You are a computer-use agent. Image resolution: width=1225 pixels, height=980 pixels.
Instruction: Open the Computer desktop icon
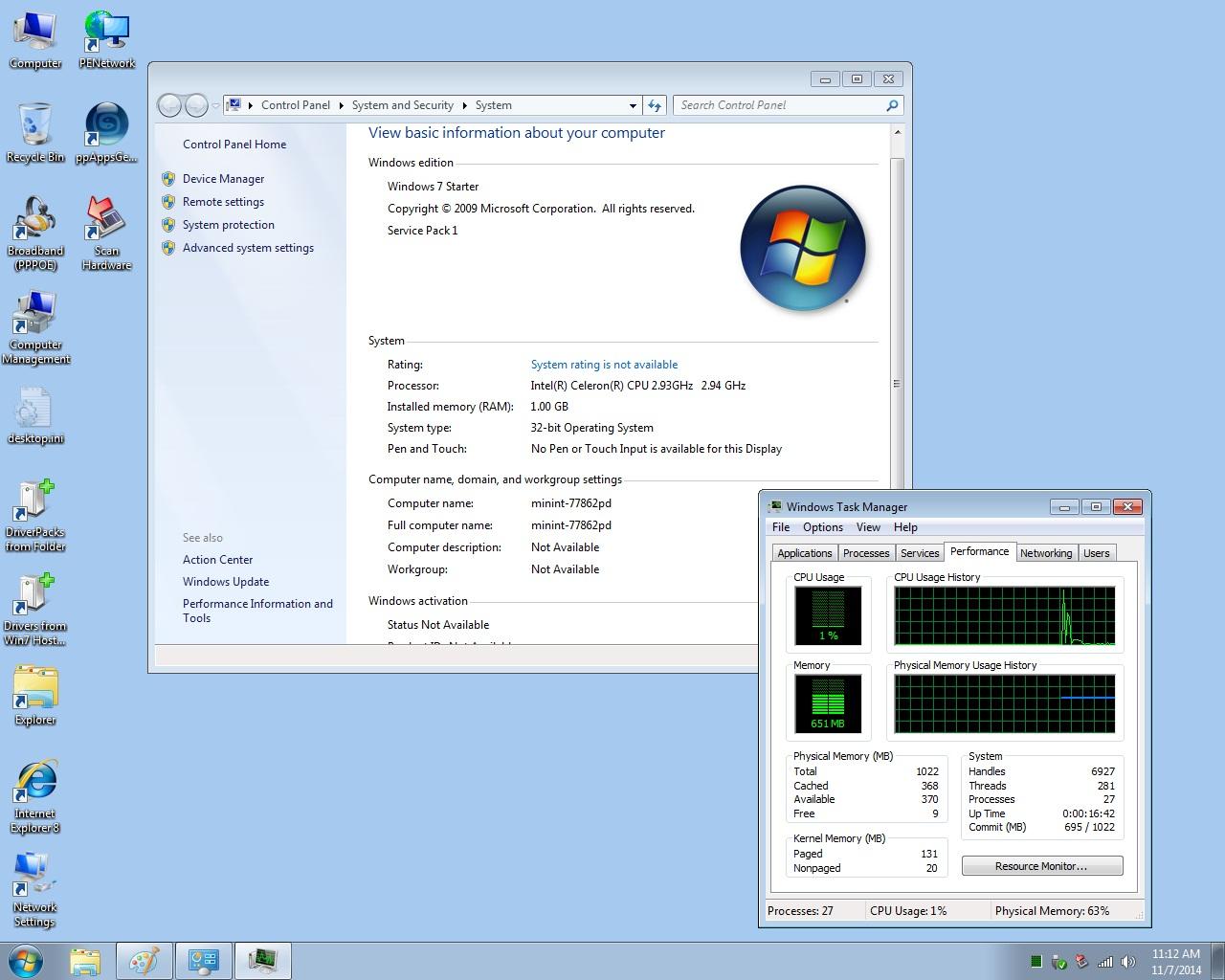click(x=35, y=39)
